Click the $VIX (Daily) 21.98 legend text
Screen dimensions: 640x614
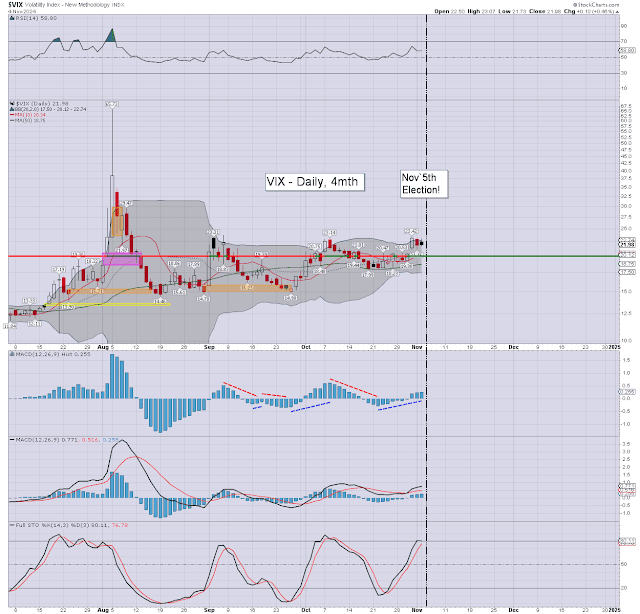point(42,104)
